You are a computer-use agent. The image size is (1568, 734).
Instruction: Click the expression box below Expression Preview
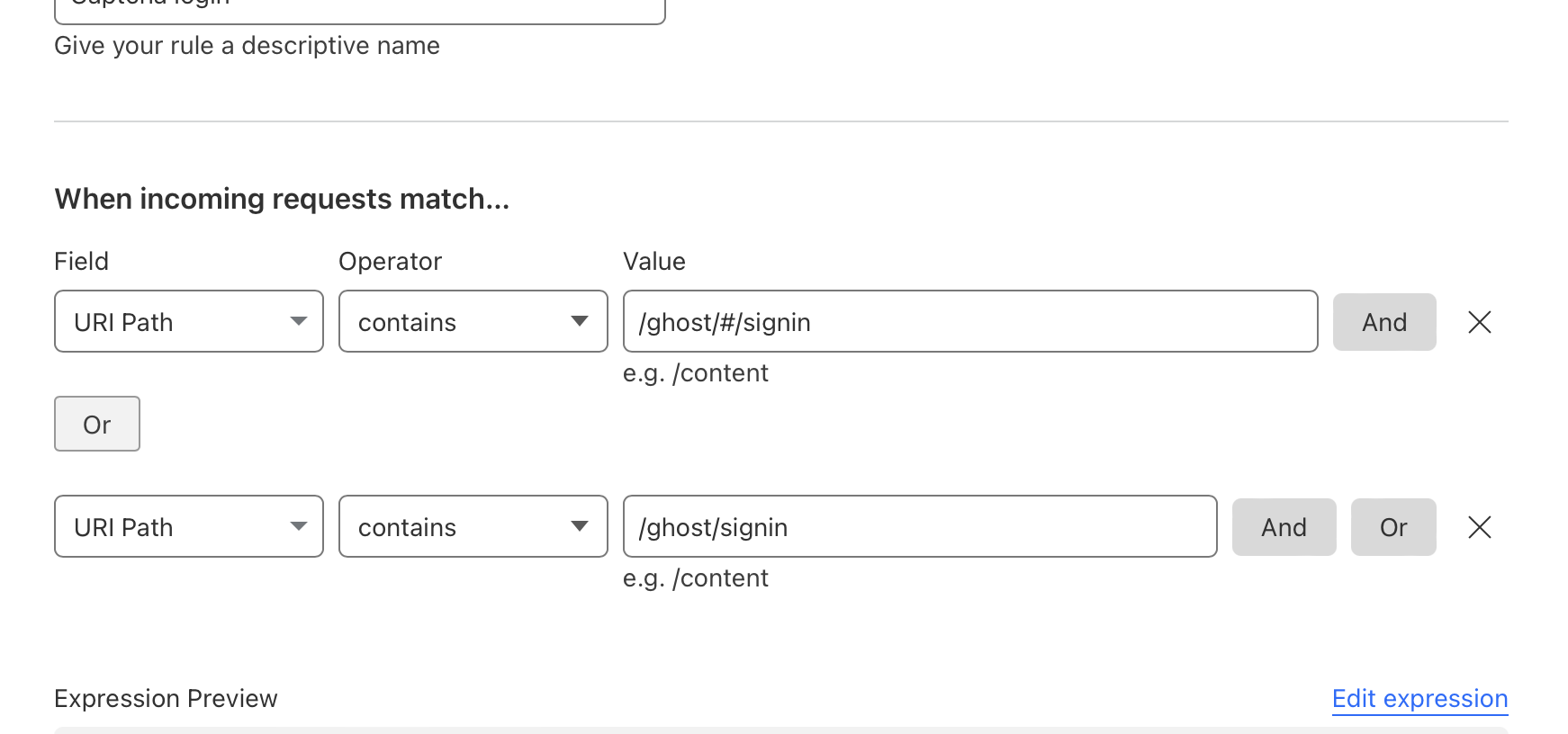pyautogui.click(x=781, y=730)
